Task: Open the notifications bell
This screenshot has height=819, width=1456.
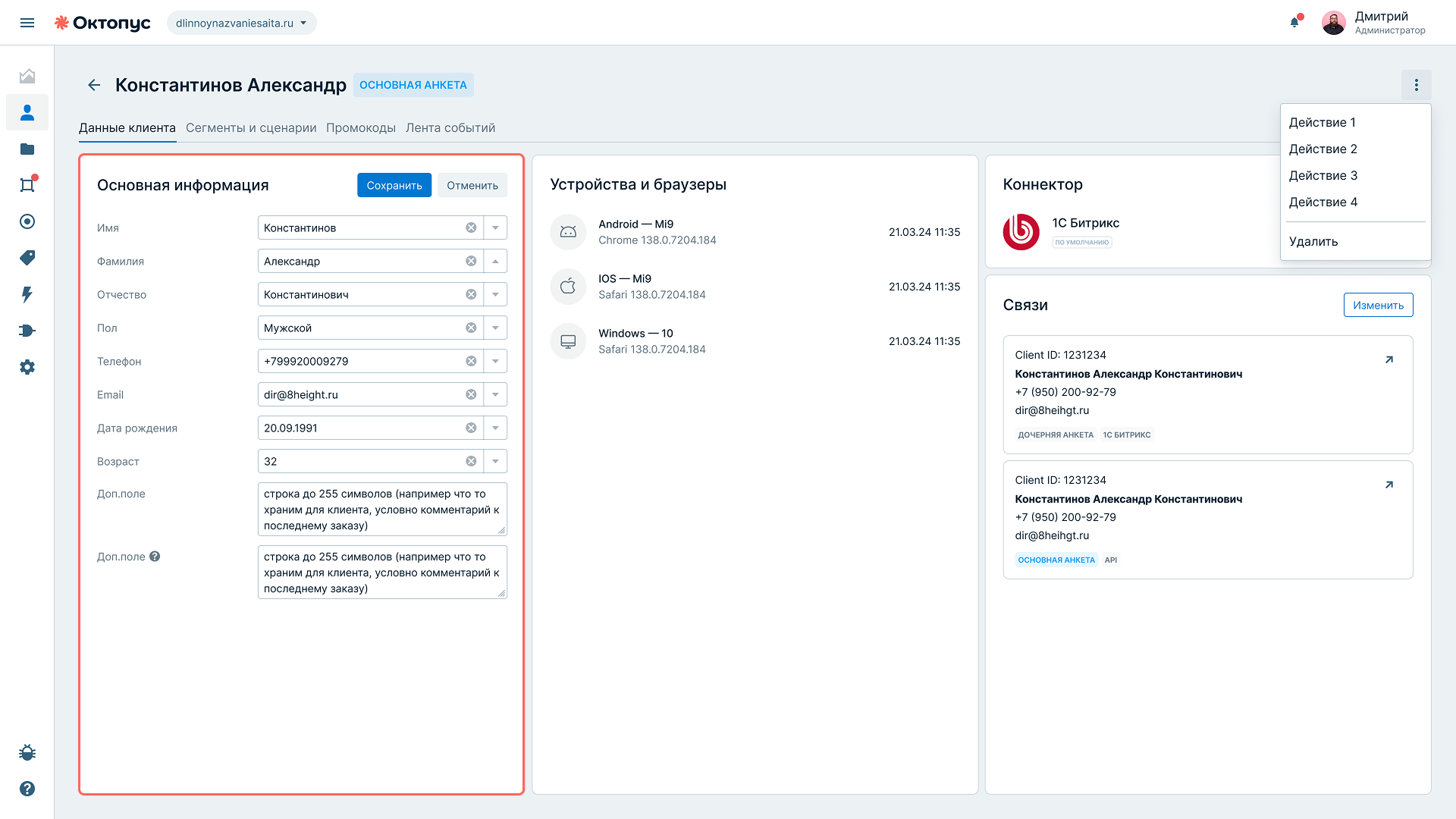Action: tap(1295, 22)
